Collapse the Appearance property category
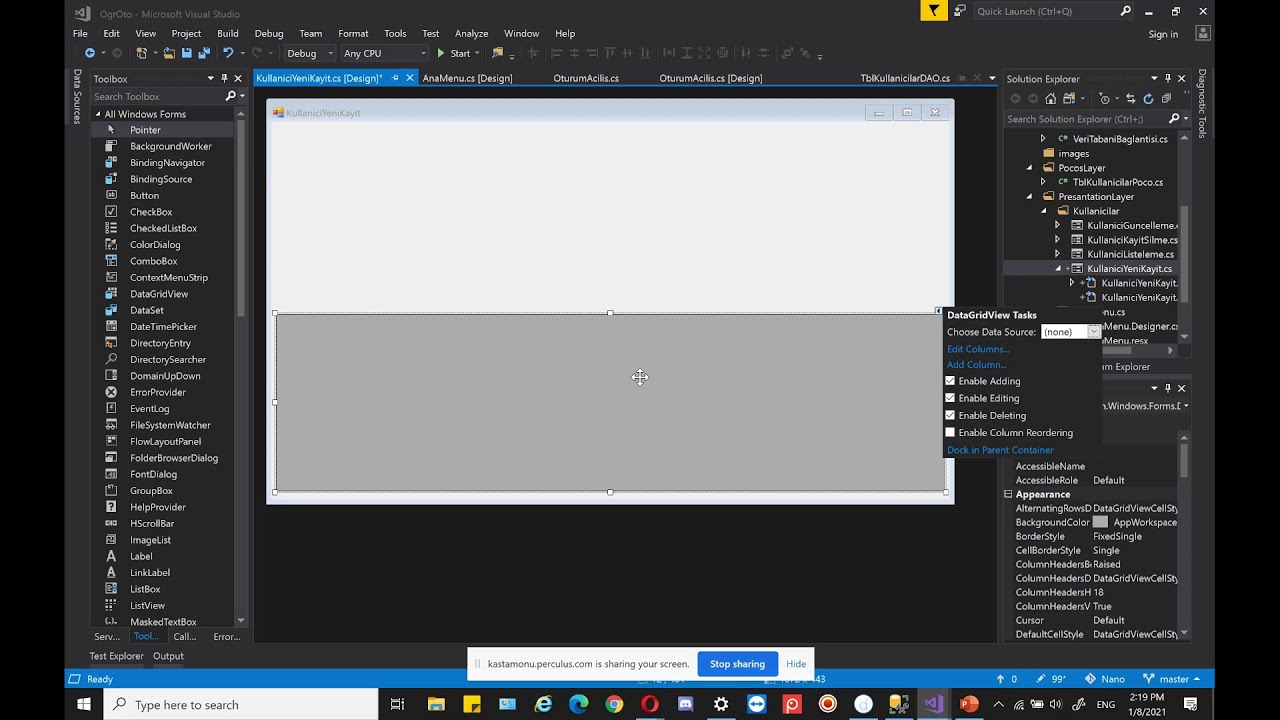The width and height of the screenshot is (1280, 720). 1008,494
